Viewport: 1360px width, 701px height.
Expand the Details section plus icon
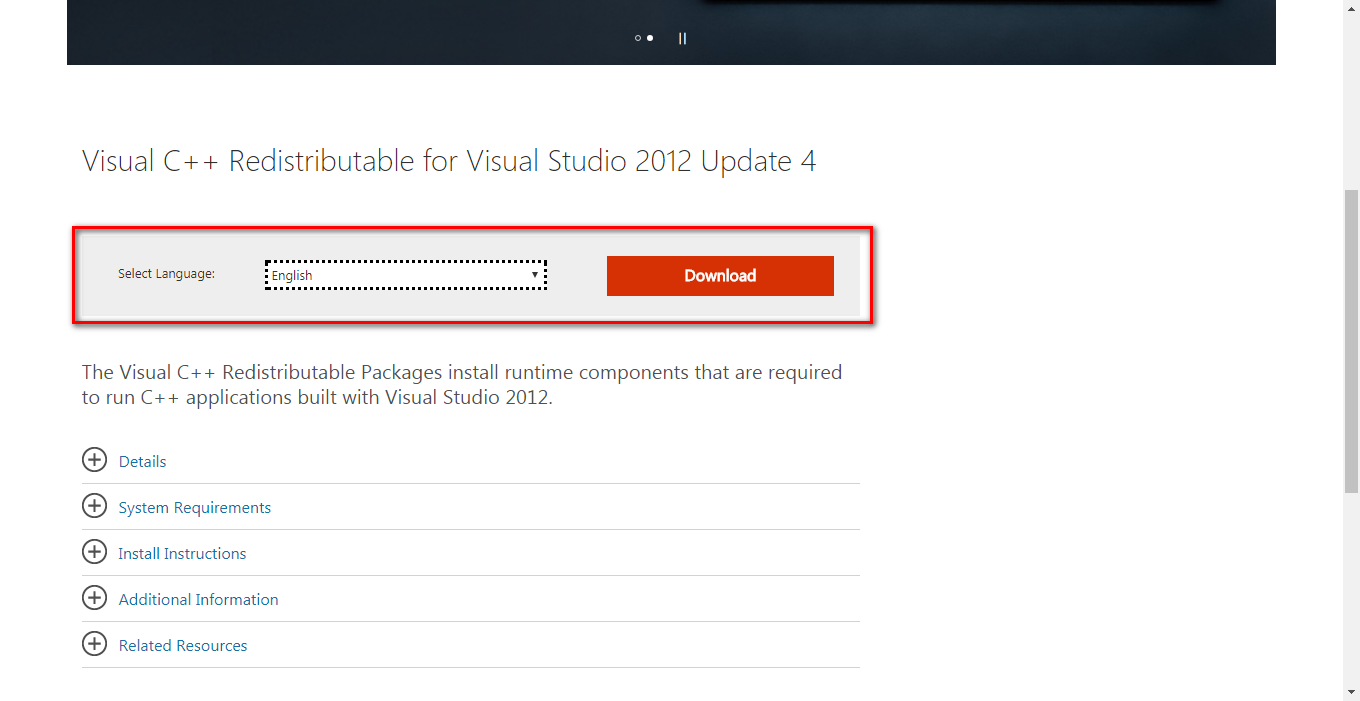point(94,460)
